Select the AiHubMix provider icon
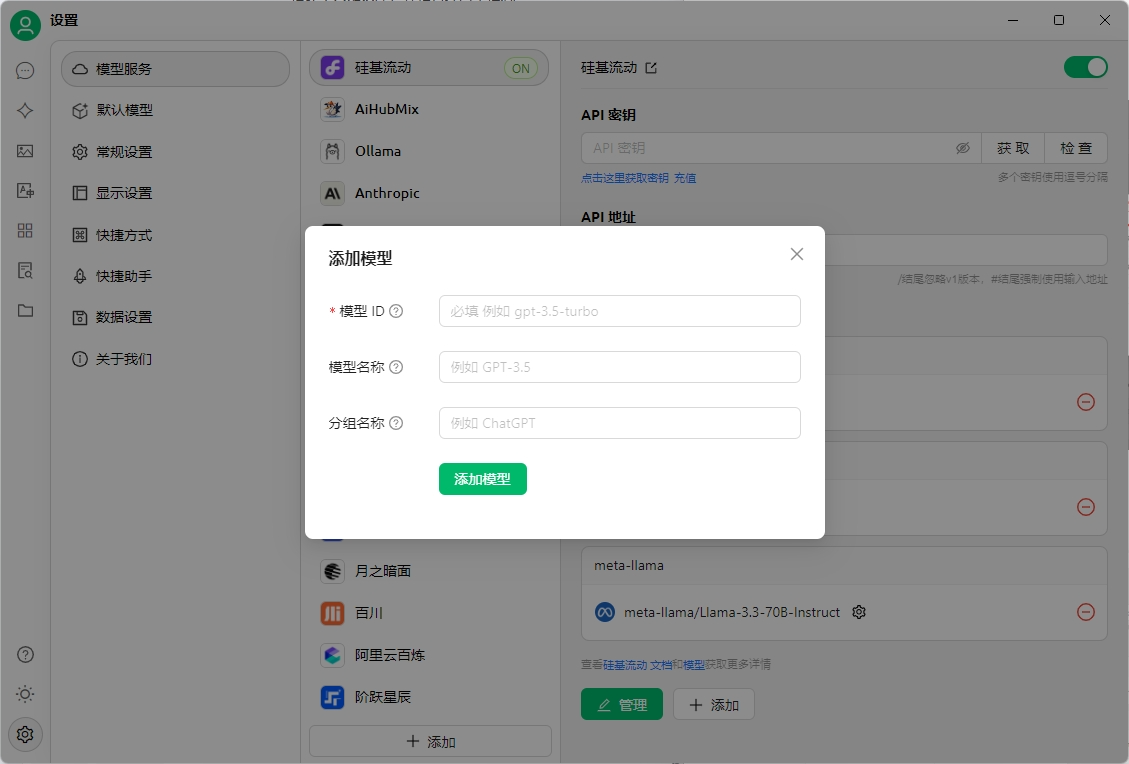This screenshot has width=1129, height=764. pyautogui.click(x=332, y=109)
